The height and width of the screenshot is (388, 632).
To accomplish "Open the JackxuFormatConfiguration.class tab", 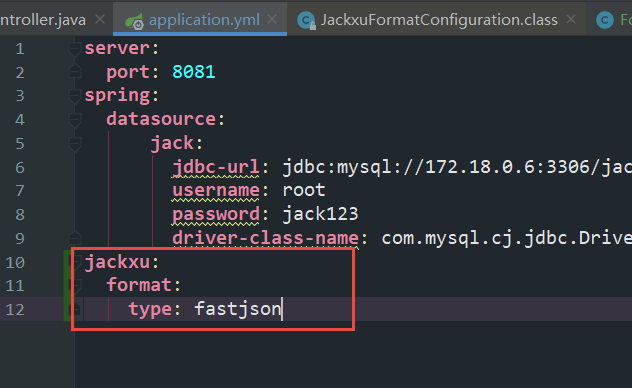I will pyautogui.click(x=439, y=20).
